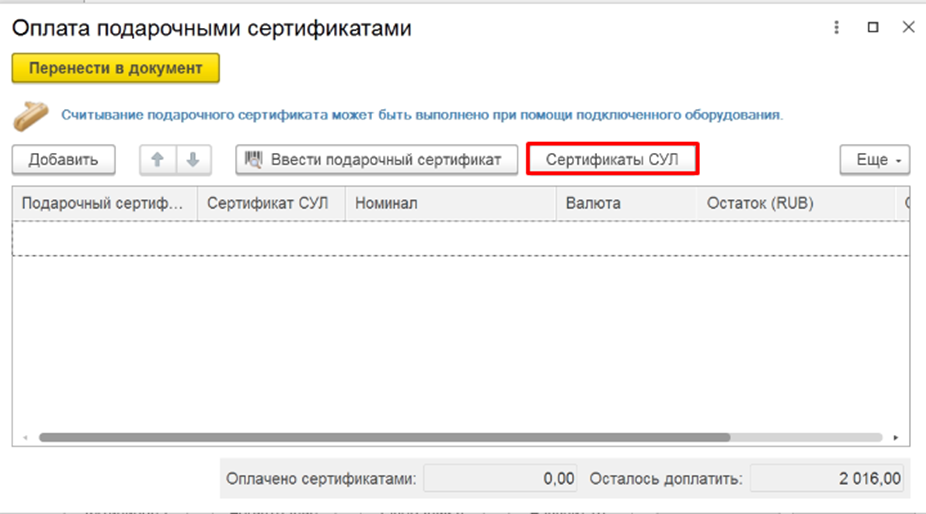Open the three-dot window options menu

(836, 27)
